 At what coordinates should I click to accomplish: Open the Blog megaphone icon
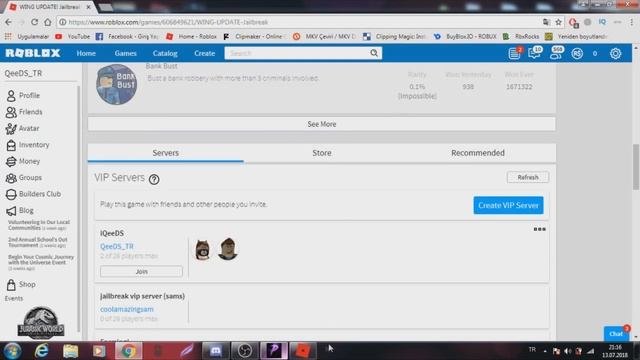point(11,211)
